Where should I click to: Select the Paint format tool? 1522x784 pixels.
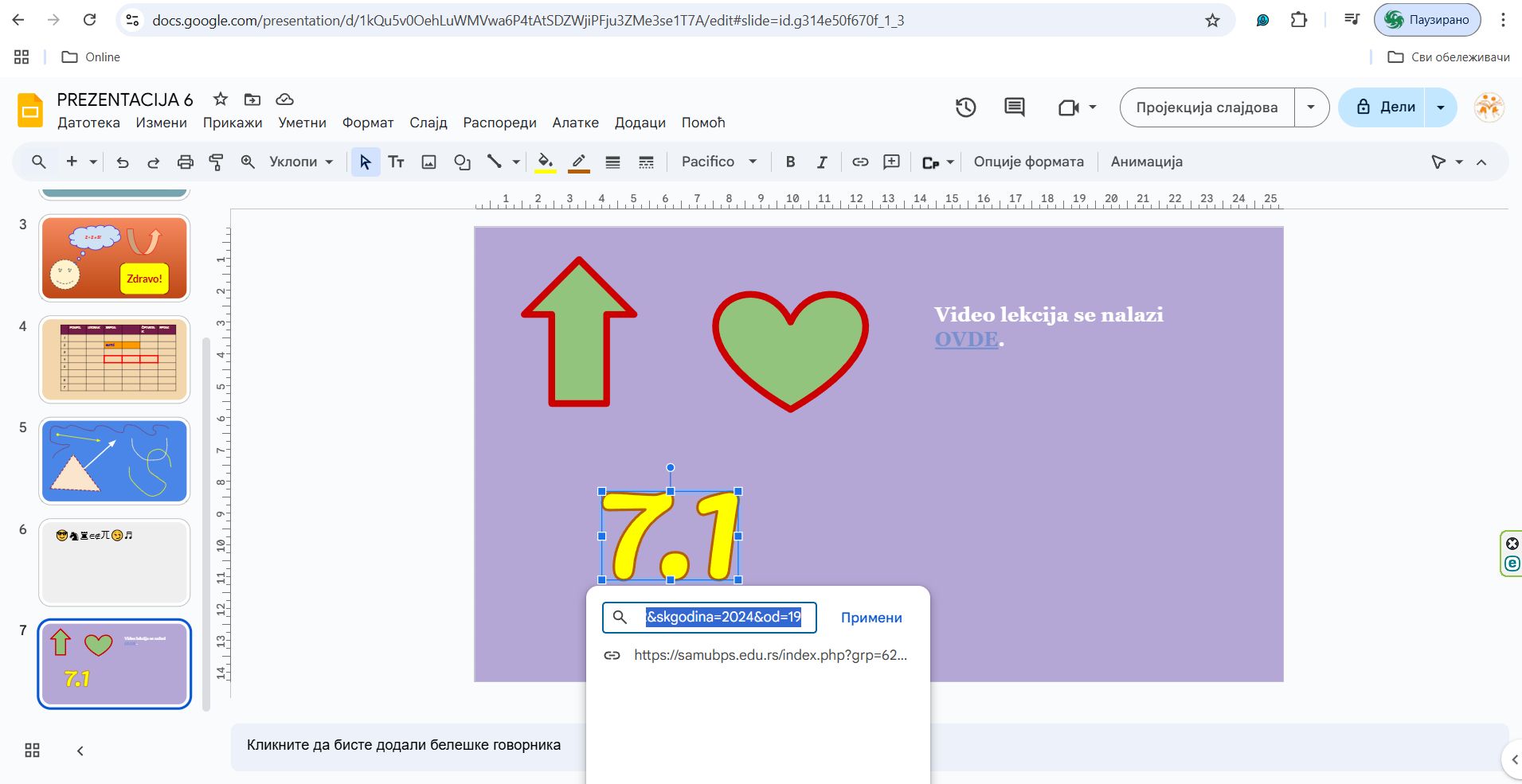[x=216, y=162]
